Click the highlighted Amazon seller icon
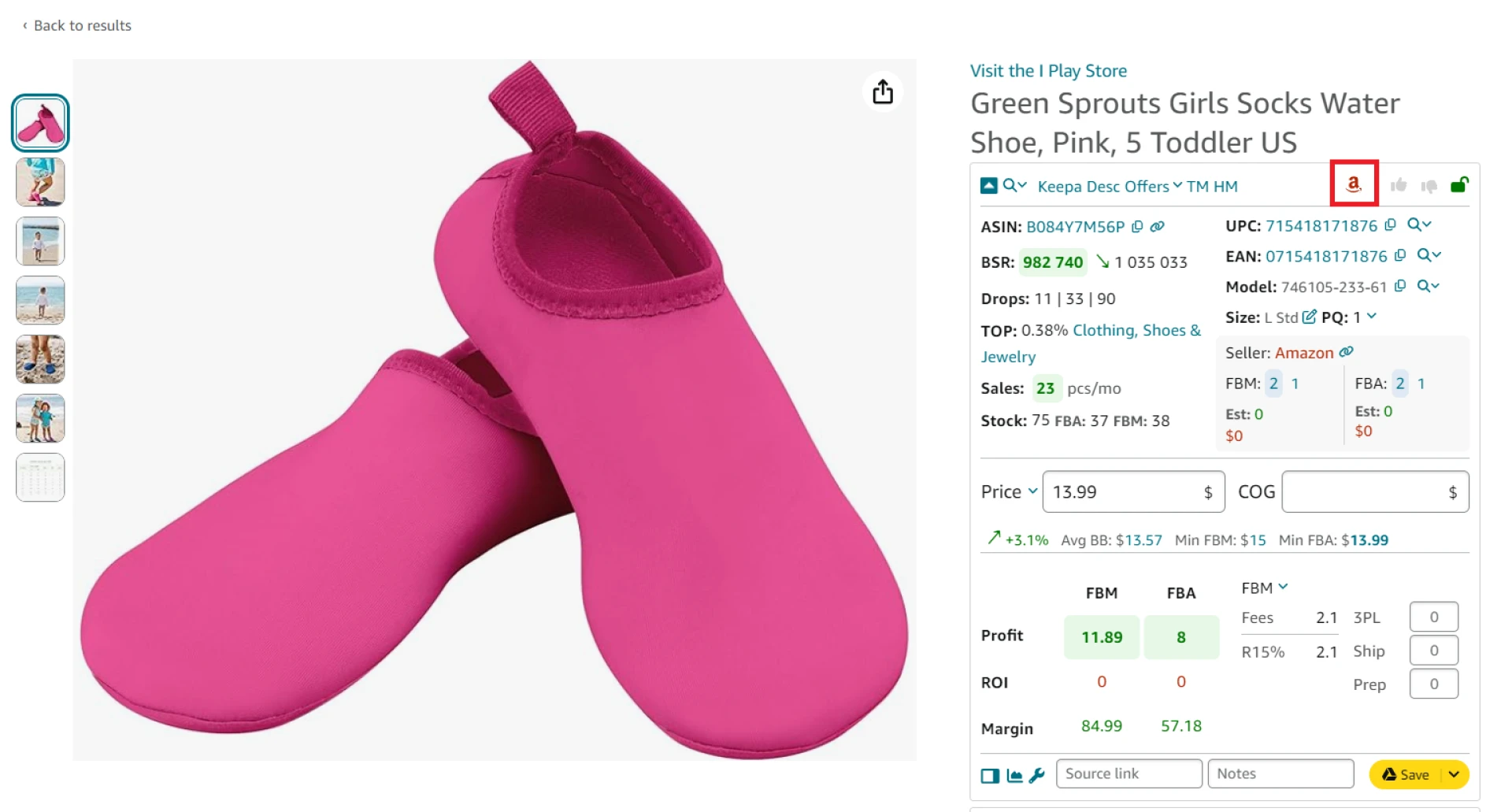Image resolution: width=1512 pixels, height=812 pixels. pyautogui.click(x=1354, y=185)
